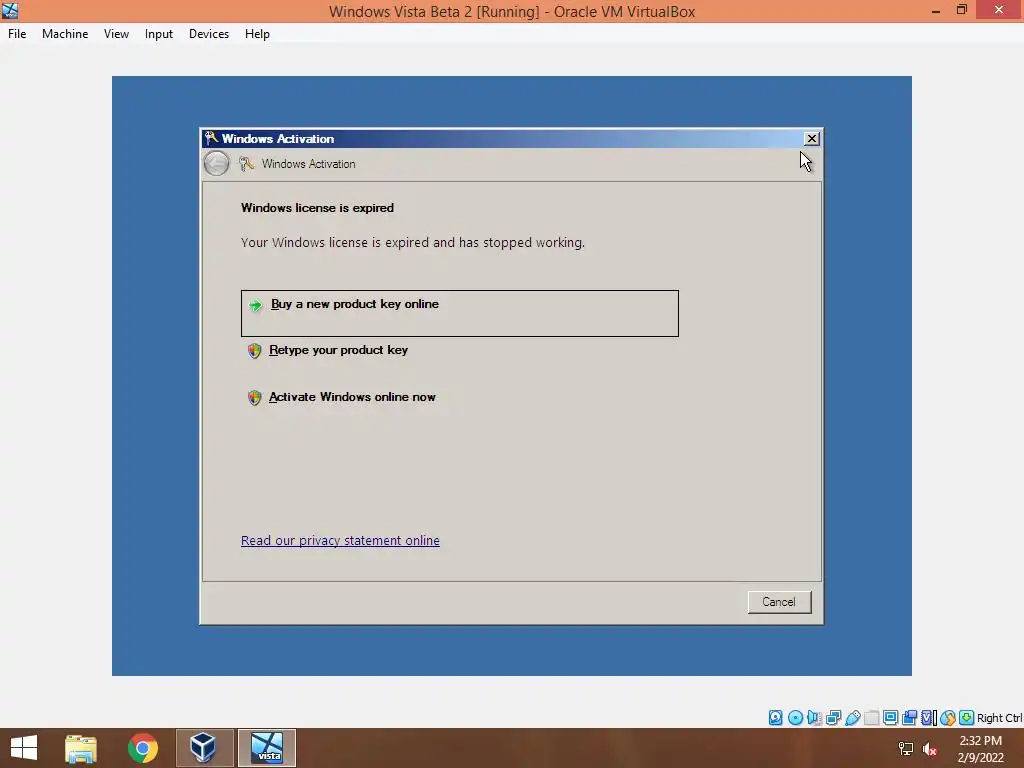Open the File menu
The image size is (1024, 768).
click(x=17, y=34)
